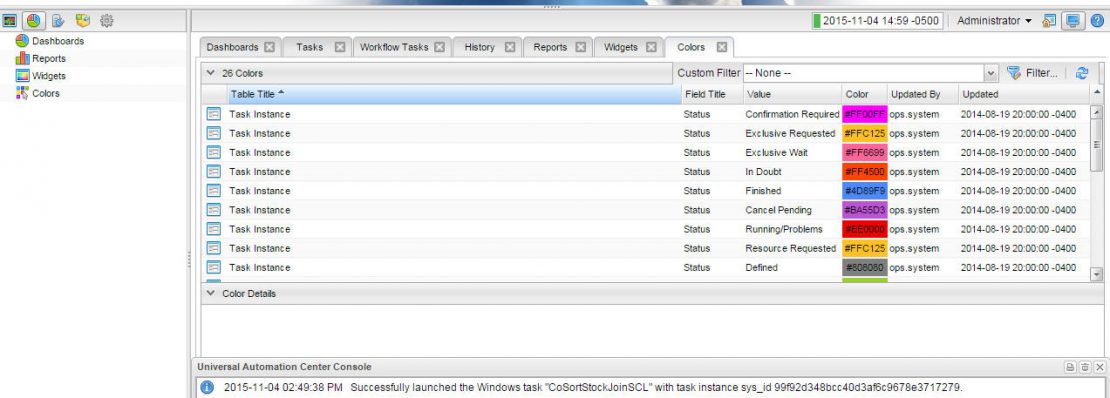Screen dimensions: 1110x398
Task: Toggle the monitor view icon in header
Action: [1072, 21]
